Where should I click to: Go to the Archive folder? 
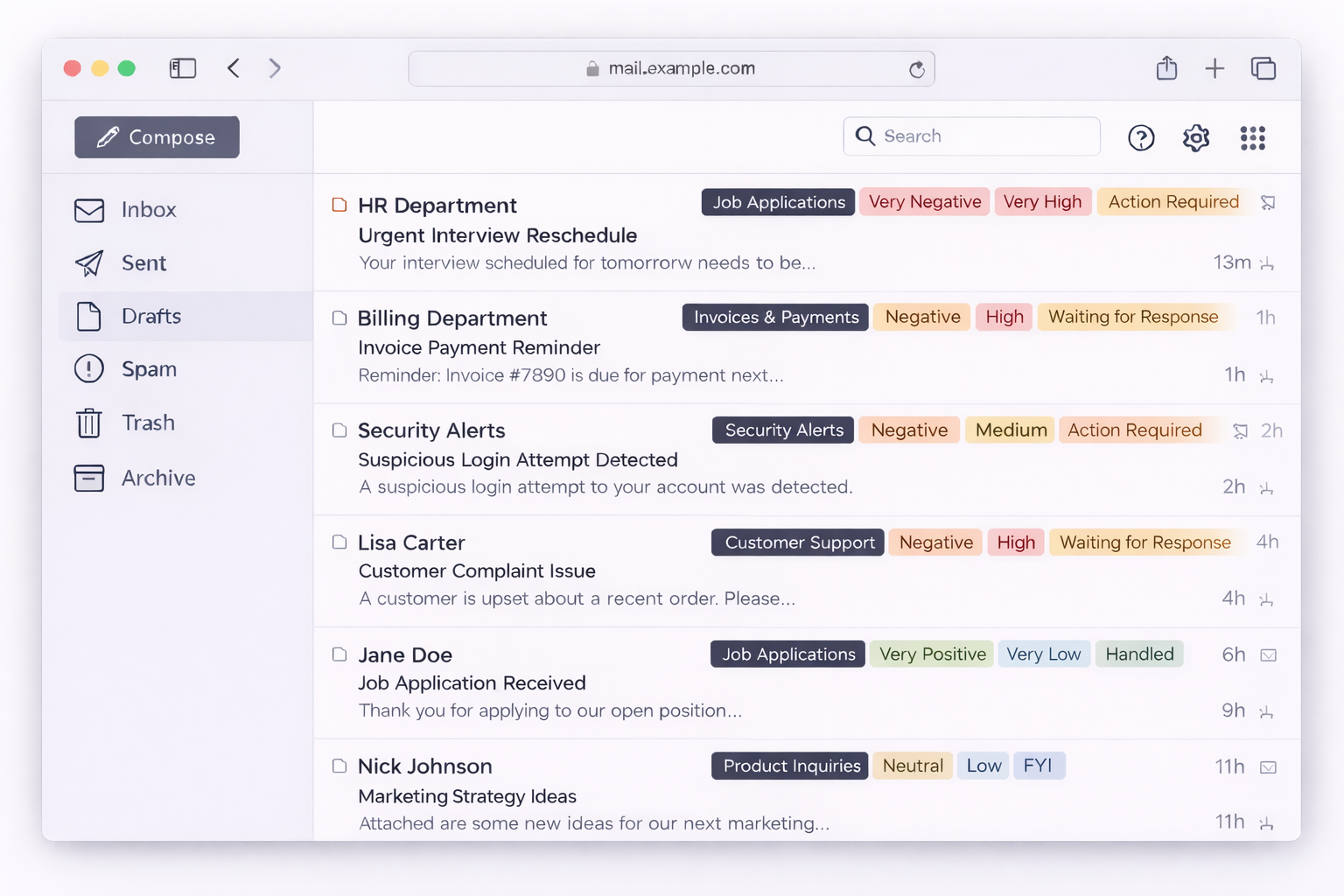[x=89, y=478]
